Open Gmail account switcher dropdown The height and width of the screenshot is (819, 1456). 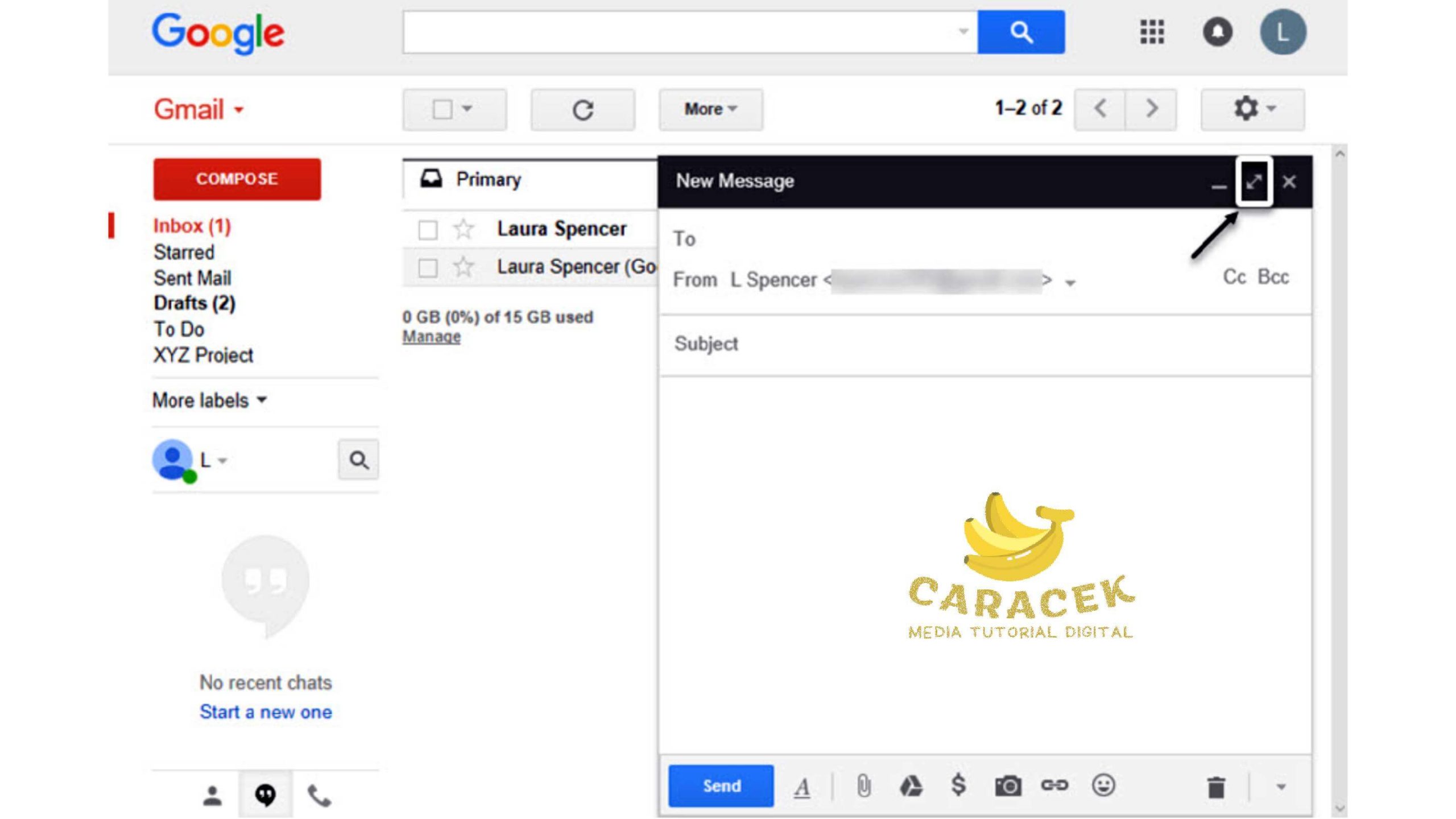(x=1284, y=32)
